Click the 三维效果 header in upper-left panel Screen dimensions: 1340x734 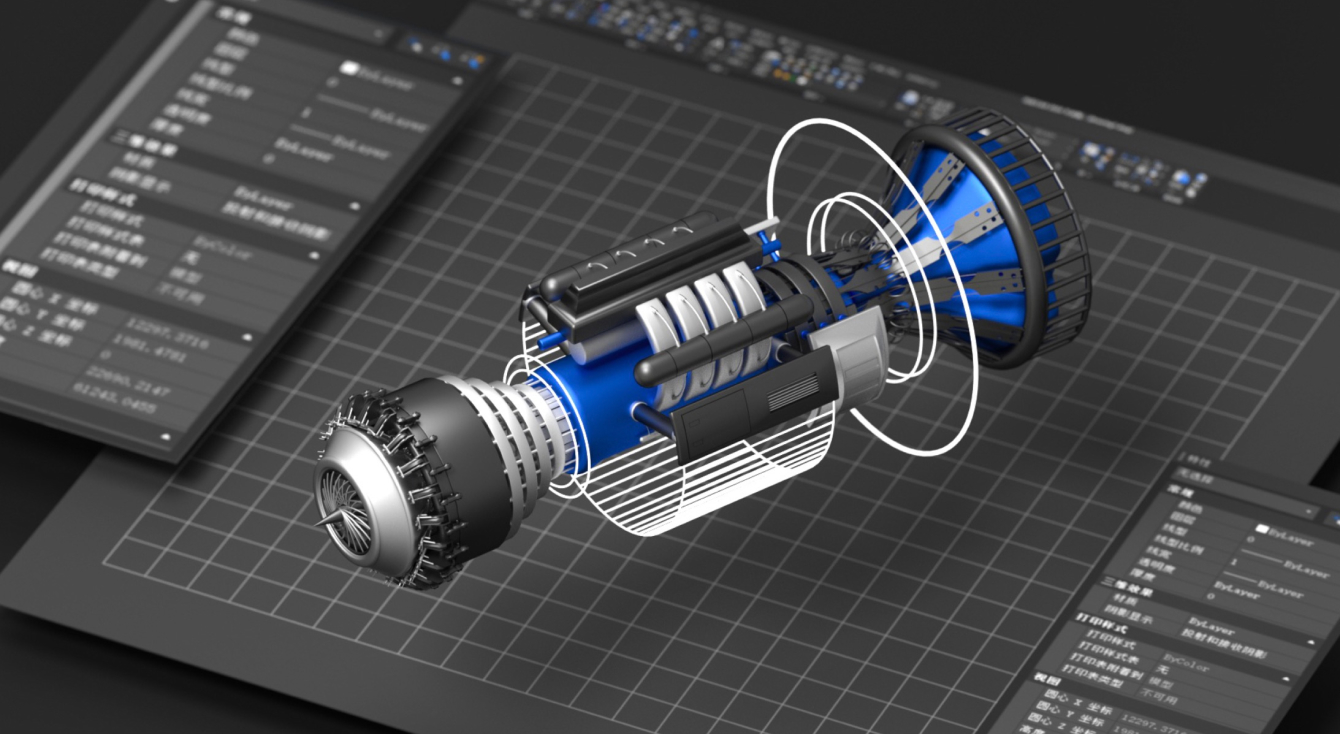(x=144, y=144)
